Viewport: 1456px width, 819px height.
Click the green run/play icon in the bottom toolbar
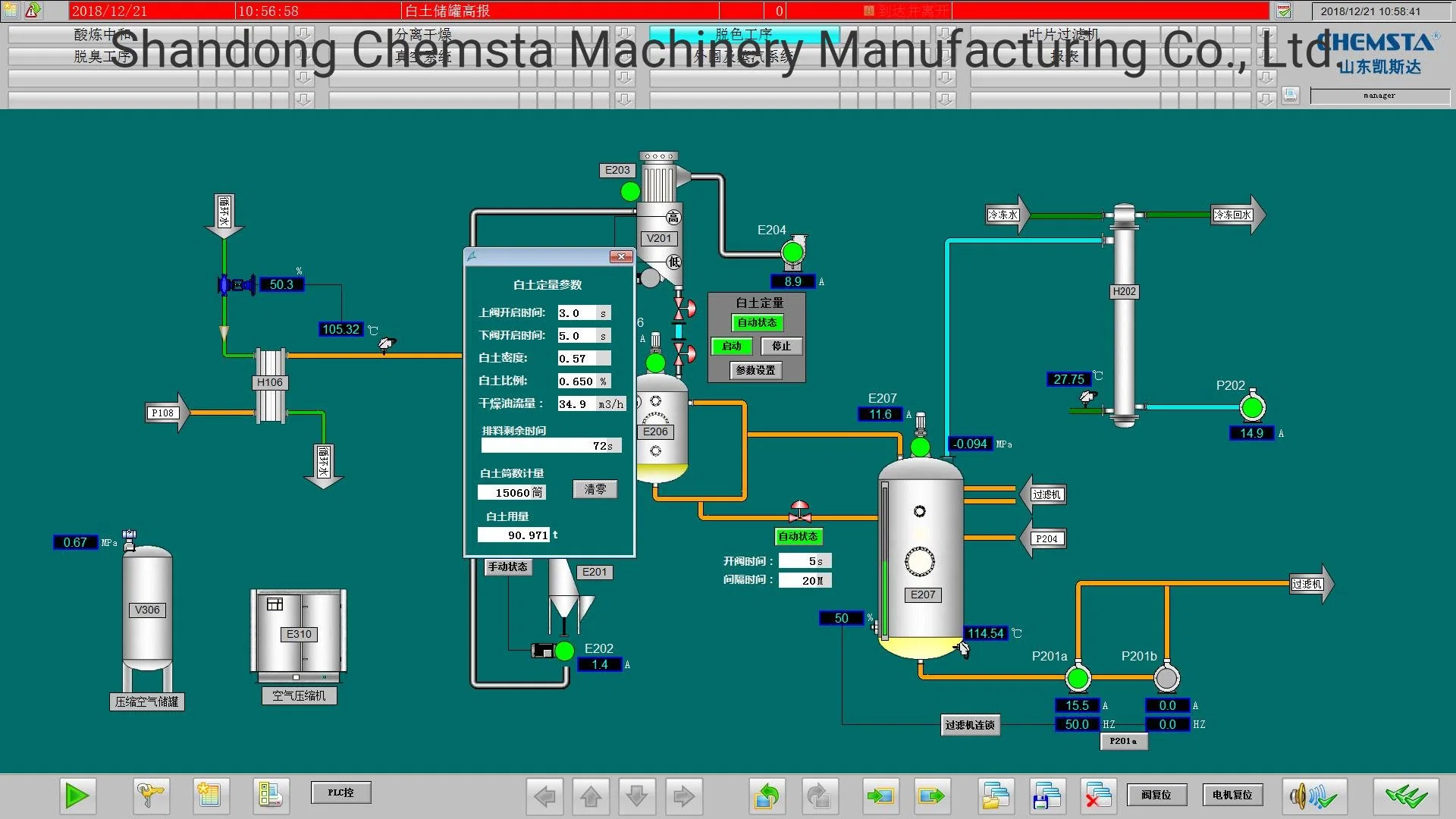77,795
